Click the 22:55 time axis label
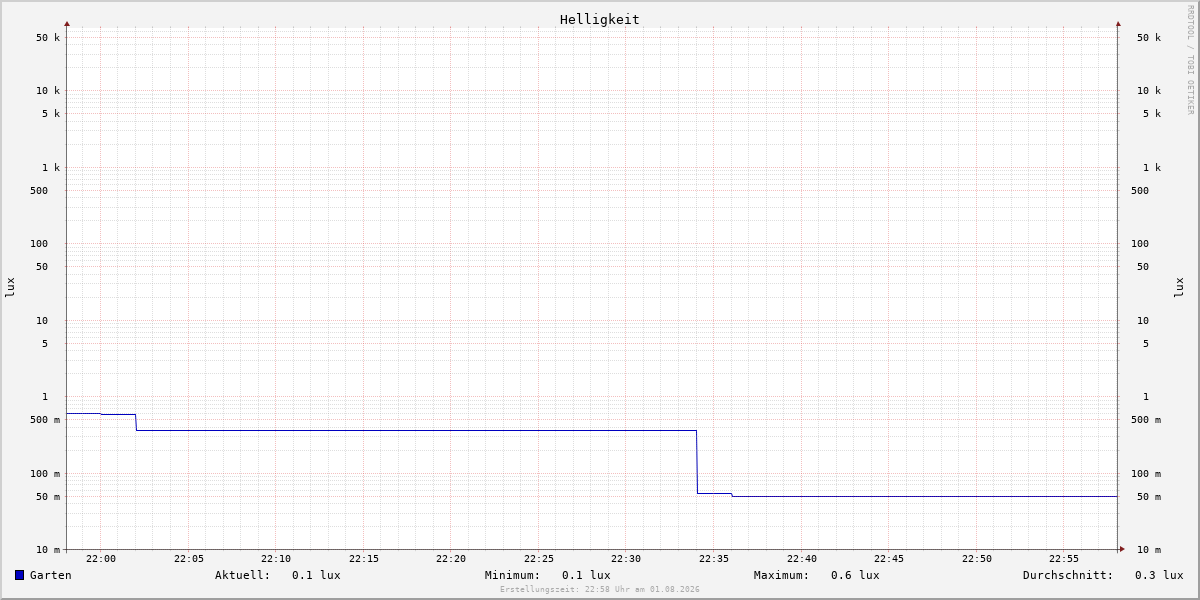 pyautogui.click(x=1064, y=559)
